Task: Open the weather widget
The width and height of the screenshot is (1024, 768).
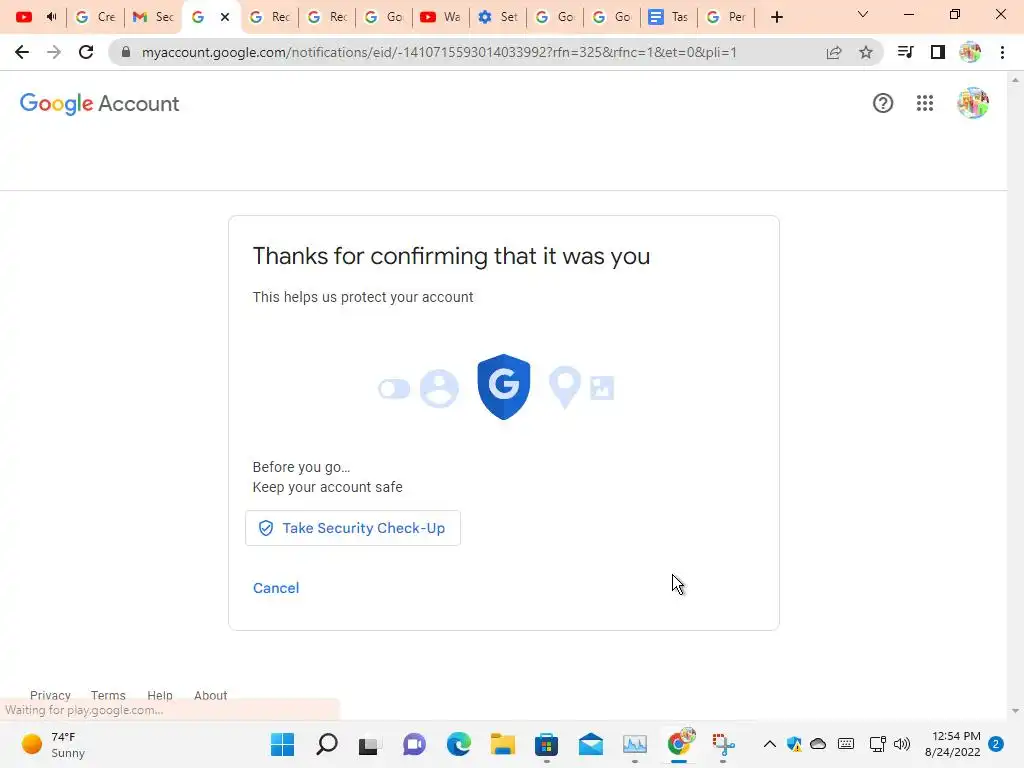Action: [54, 744]
